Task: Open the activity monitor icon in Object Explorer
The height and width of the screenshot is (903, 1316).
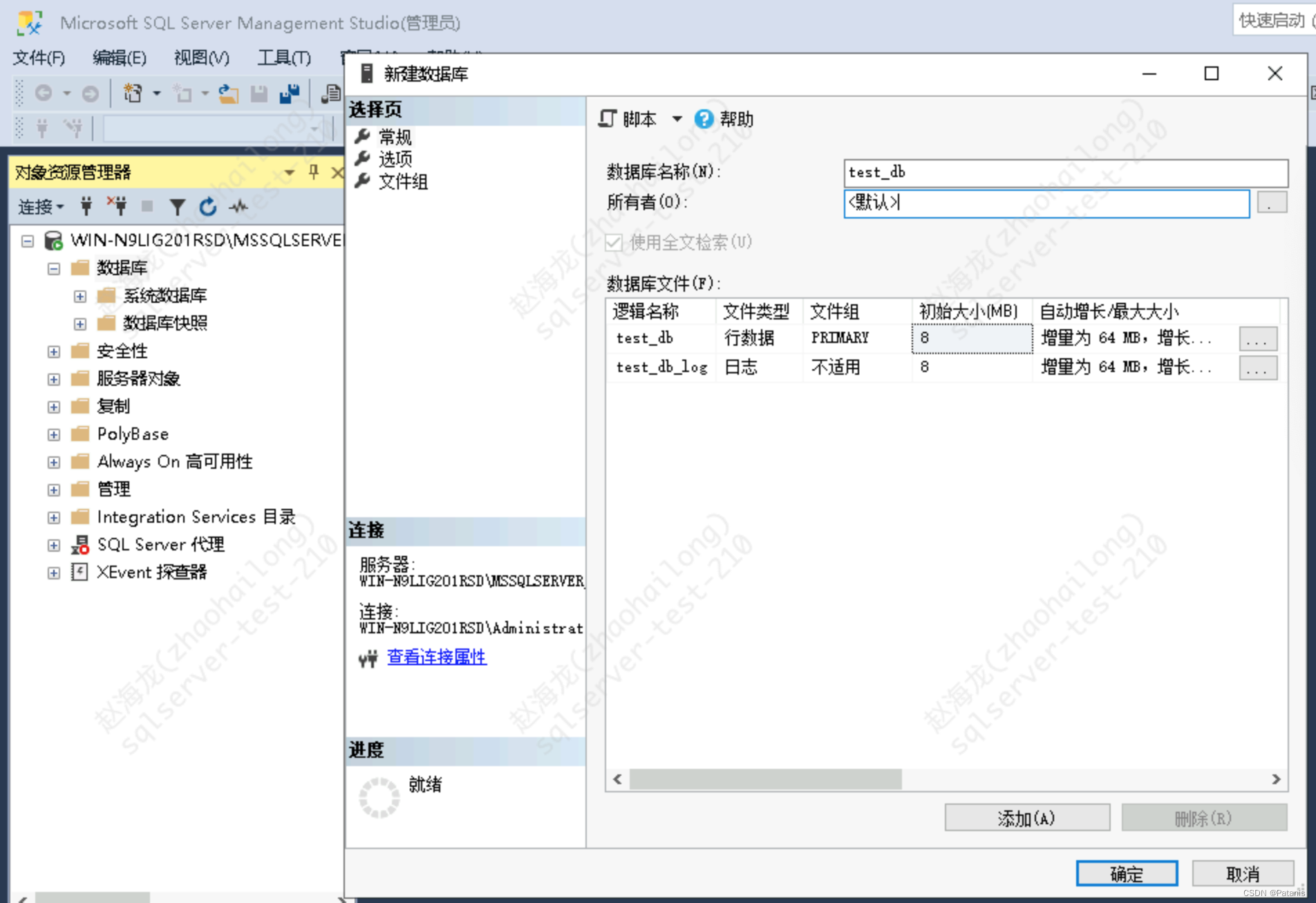Action: click(238, 206)
